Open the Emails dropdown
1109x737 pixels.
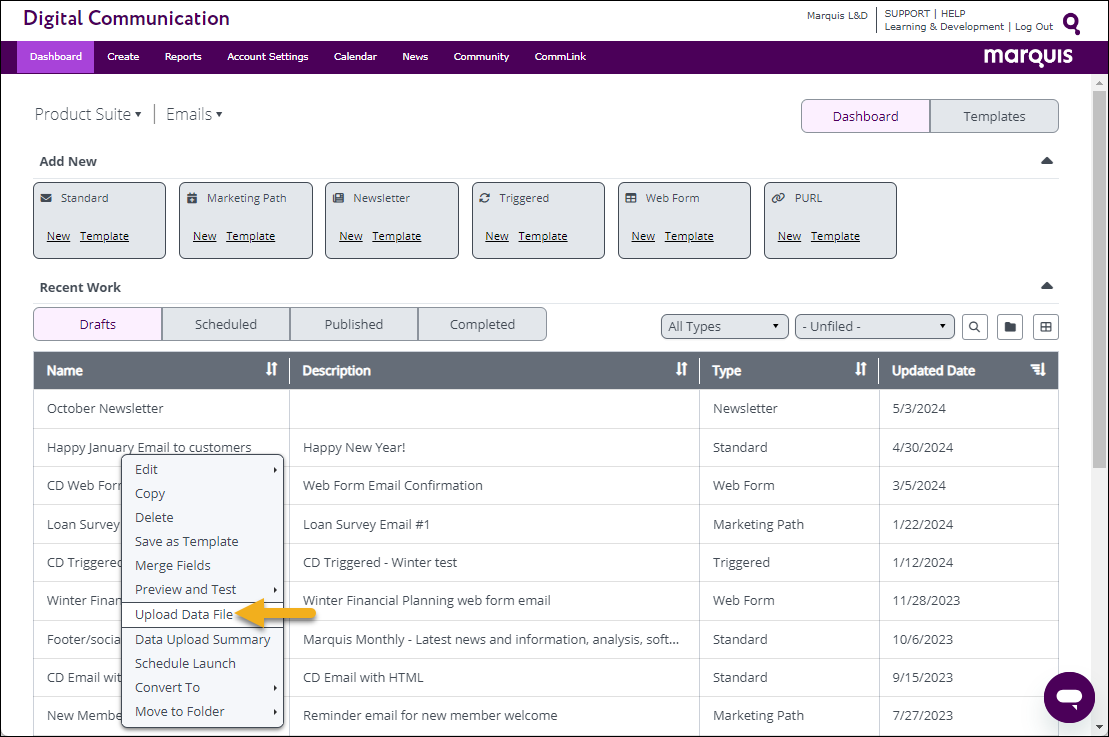tap(194, 114)
